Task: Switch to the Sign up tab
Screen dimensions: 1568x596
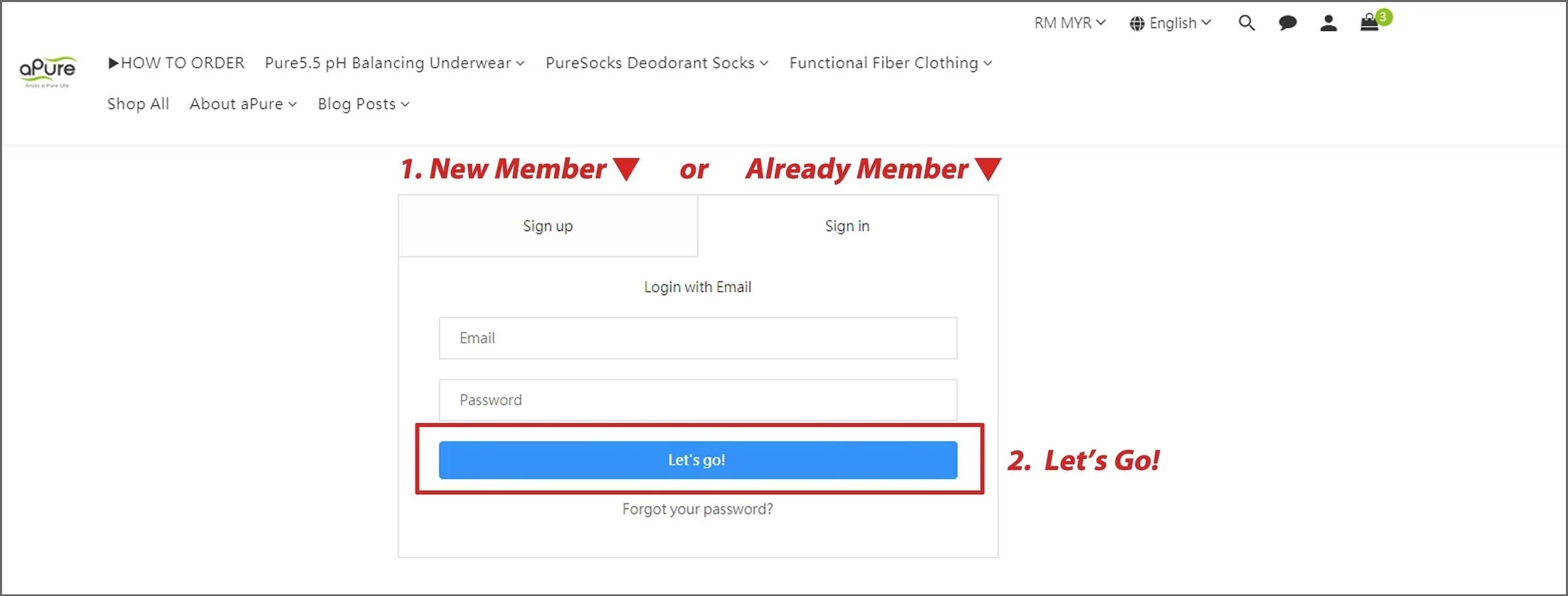Action: tap(547, 226)
